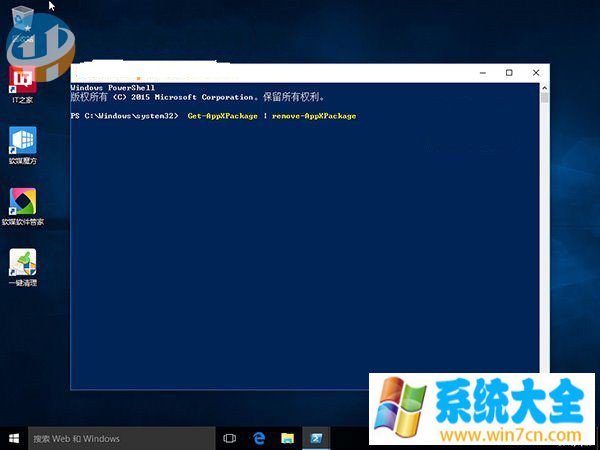
Task: Open the Recycle Bin desktop icon
Action: tap(23, 23)
